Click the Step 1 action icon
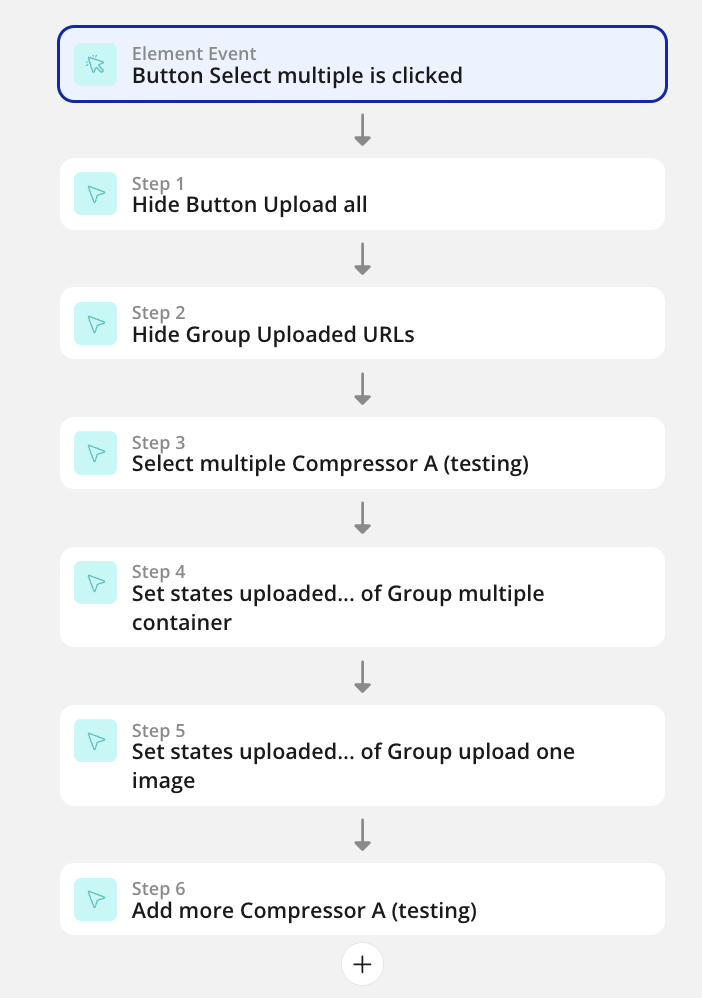Screen dimensions: 702x998 [96, 194]
